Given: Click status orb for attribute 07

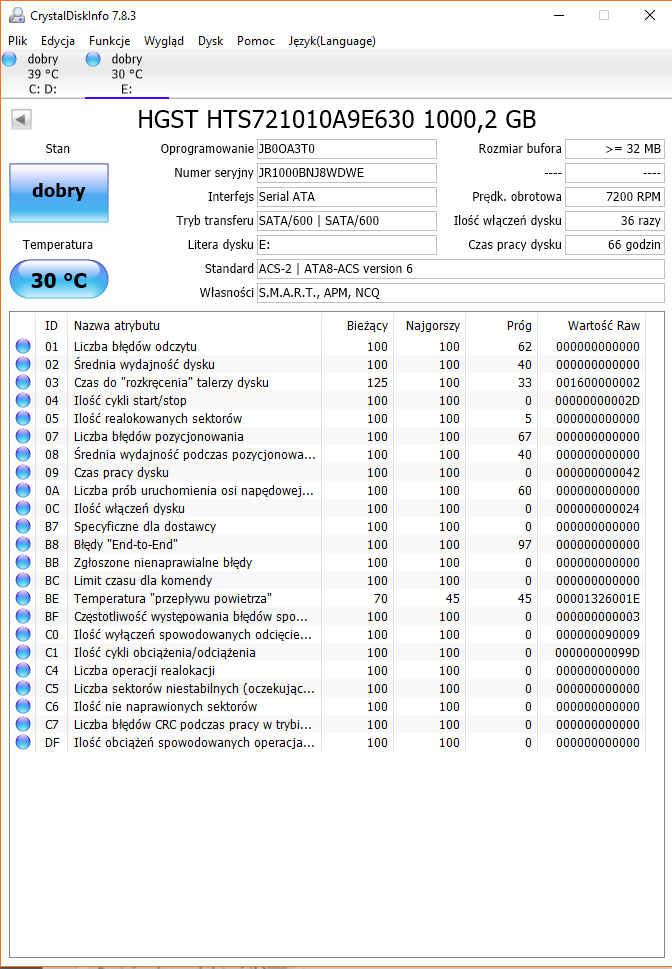Looking at the screenshot, I should click(x=23, y=436).
